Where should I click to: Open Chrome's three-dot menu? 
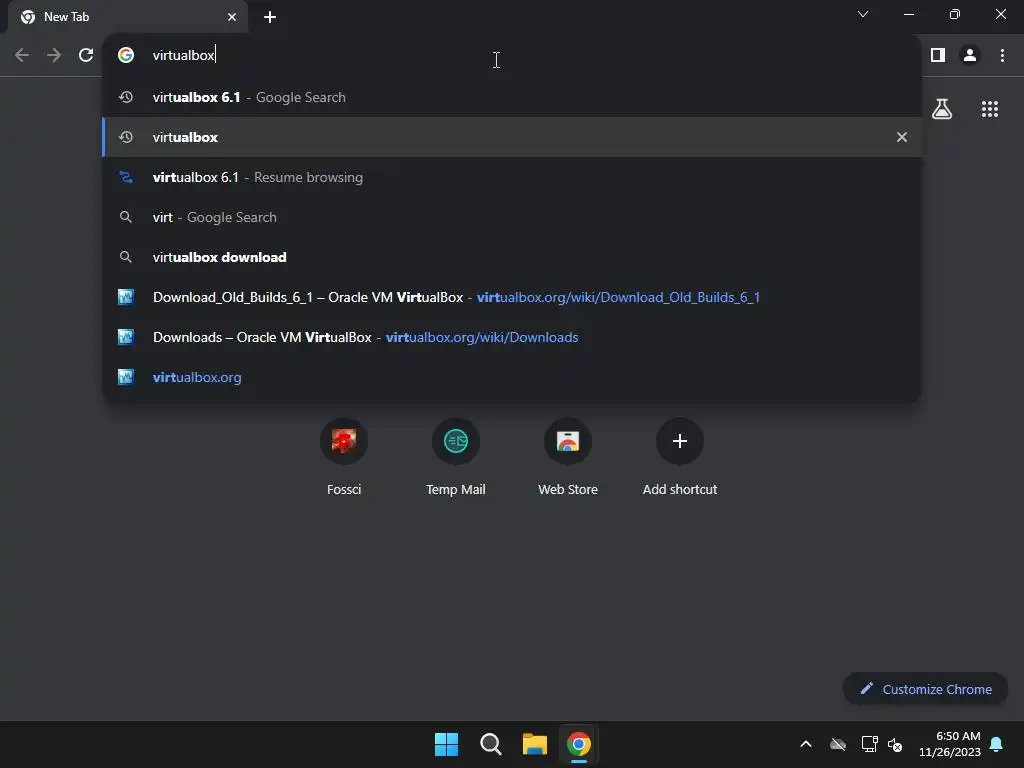click(x=1002, y=56)
